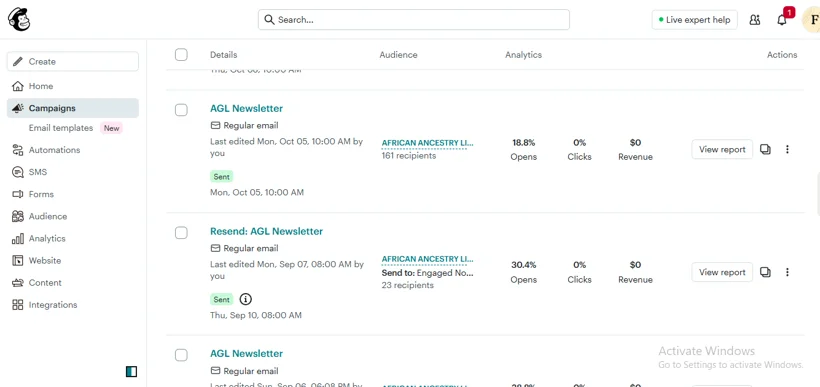The height and width of the screenshot is (387, 820).
Task: Open more actions for Oct 05 AGL Newsletter
Action: [x=787, y=150]
